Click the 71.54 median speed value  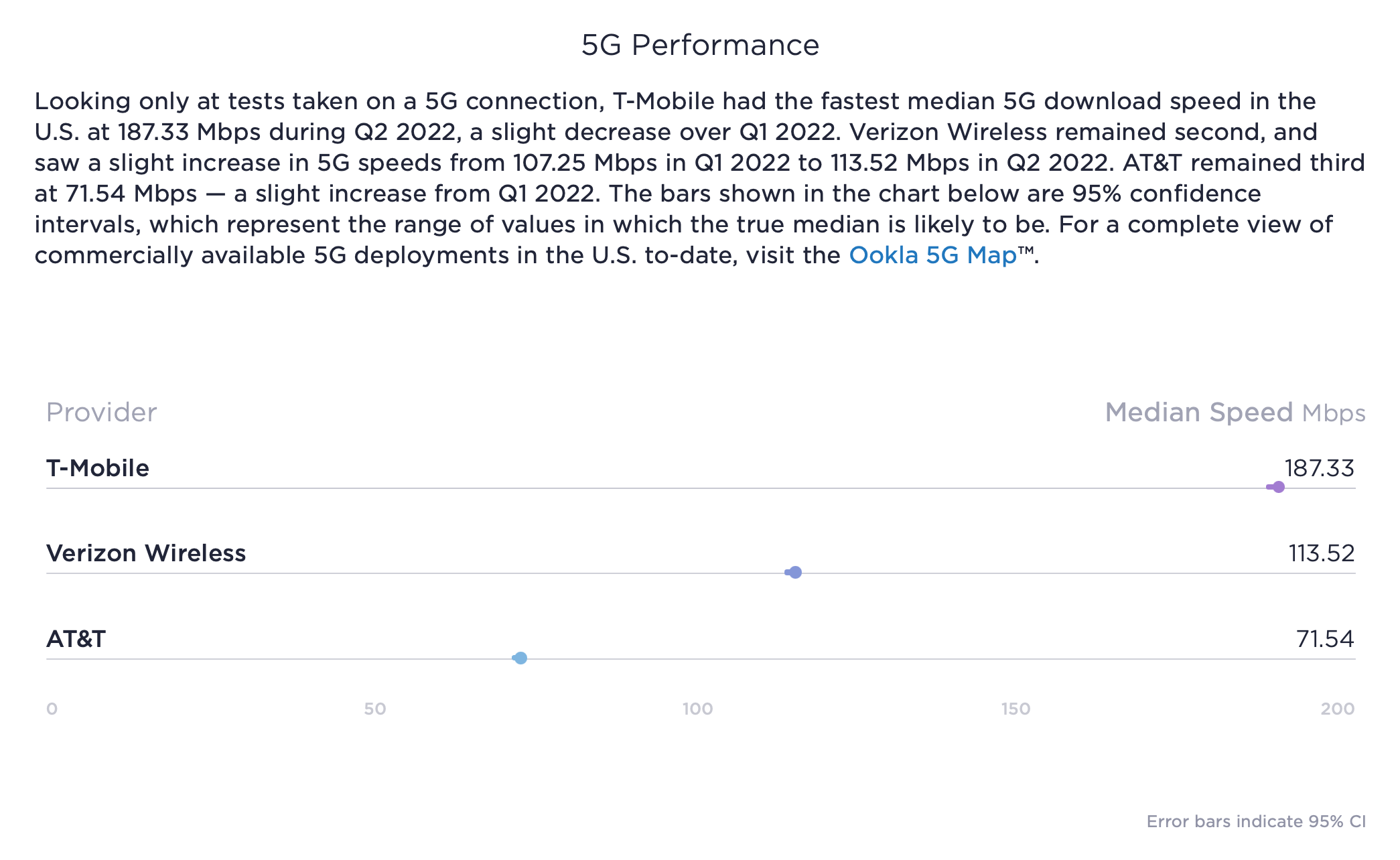[x=1325, y=639]
